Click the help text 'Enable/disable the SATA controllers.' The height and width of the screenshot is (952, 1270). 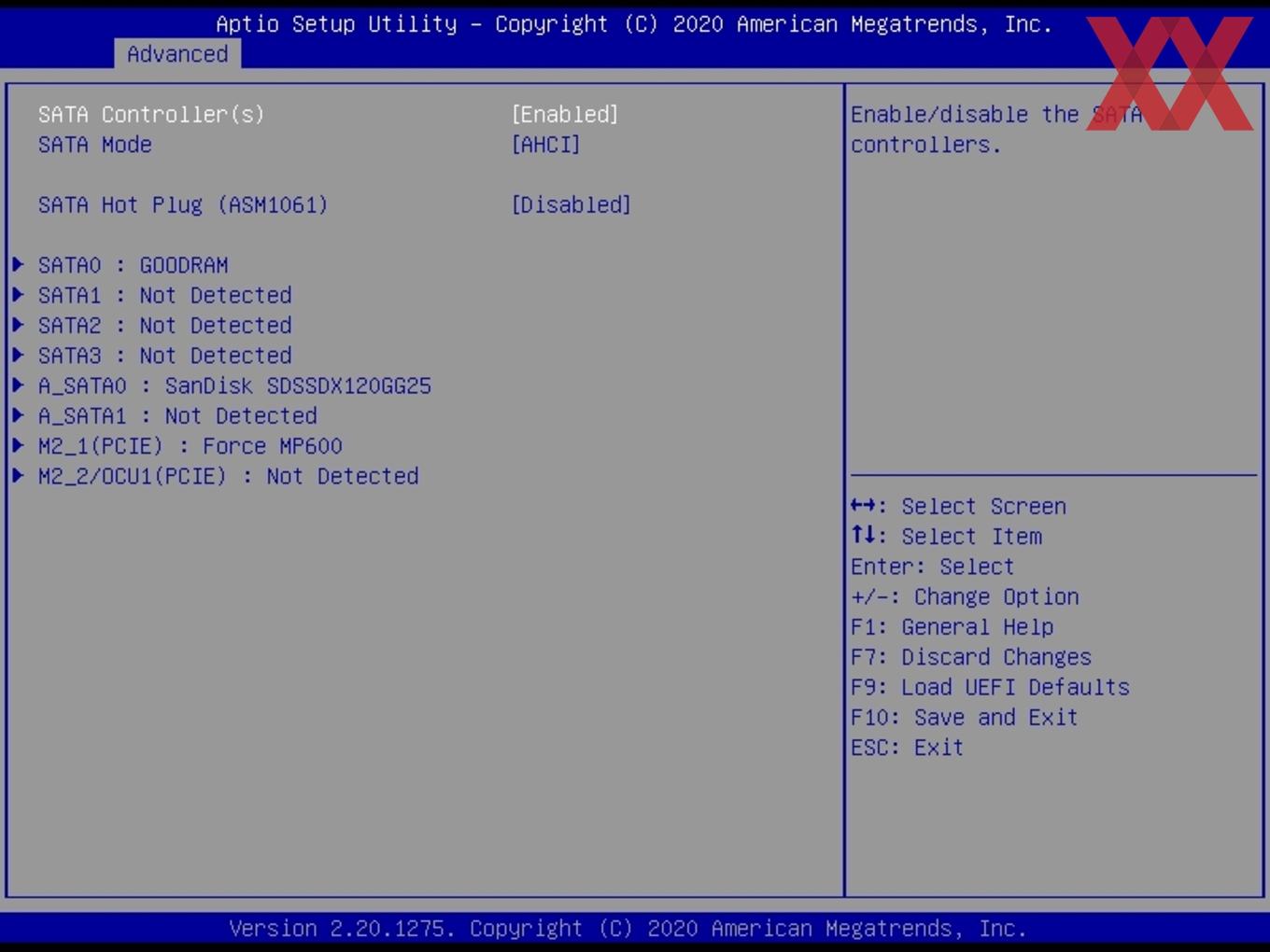tap(996, 129)
